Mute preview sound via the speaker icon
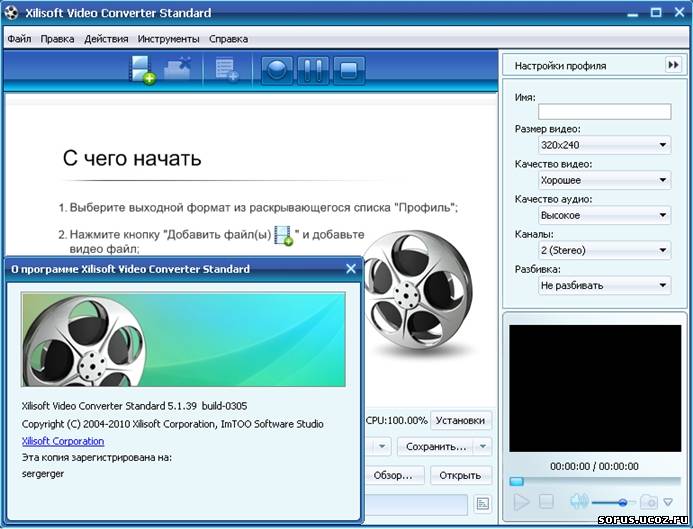Viewport: 693px width, 529px height. (579, 501)
